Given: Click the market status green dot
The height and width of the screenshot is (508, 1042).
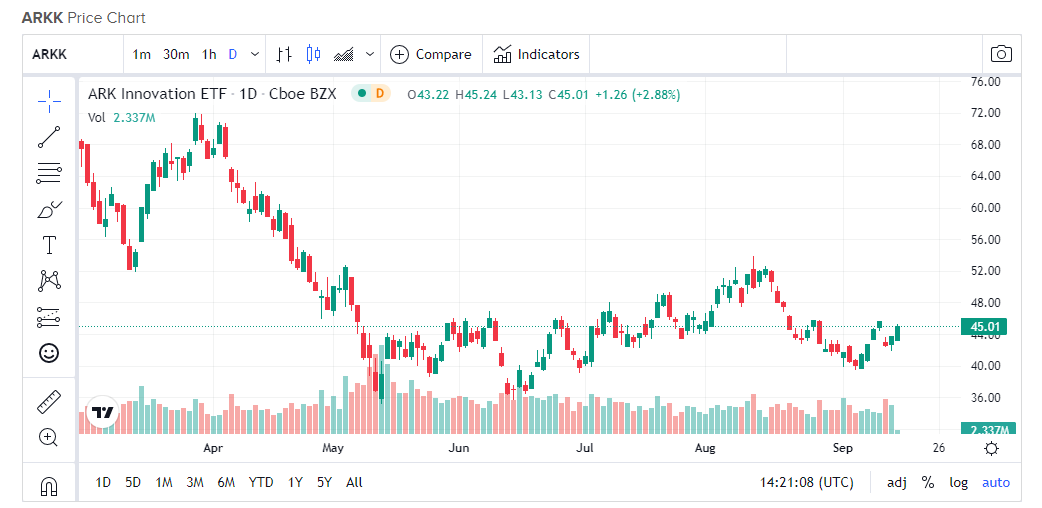Looking at the screenshot, I should click(x=362, y=94).
